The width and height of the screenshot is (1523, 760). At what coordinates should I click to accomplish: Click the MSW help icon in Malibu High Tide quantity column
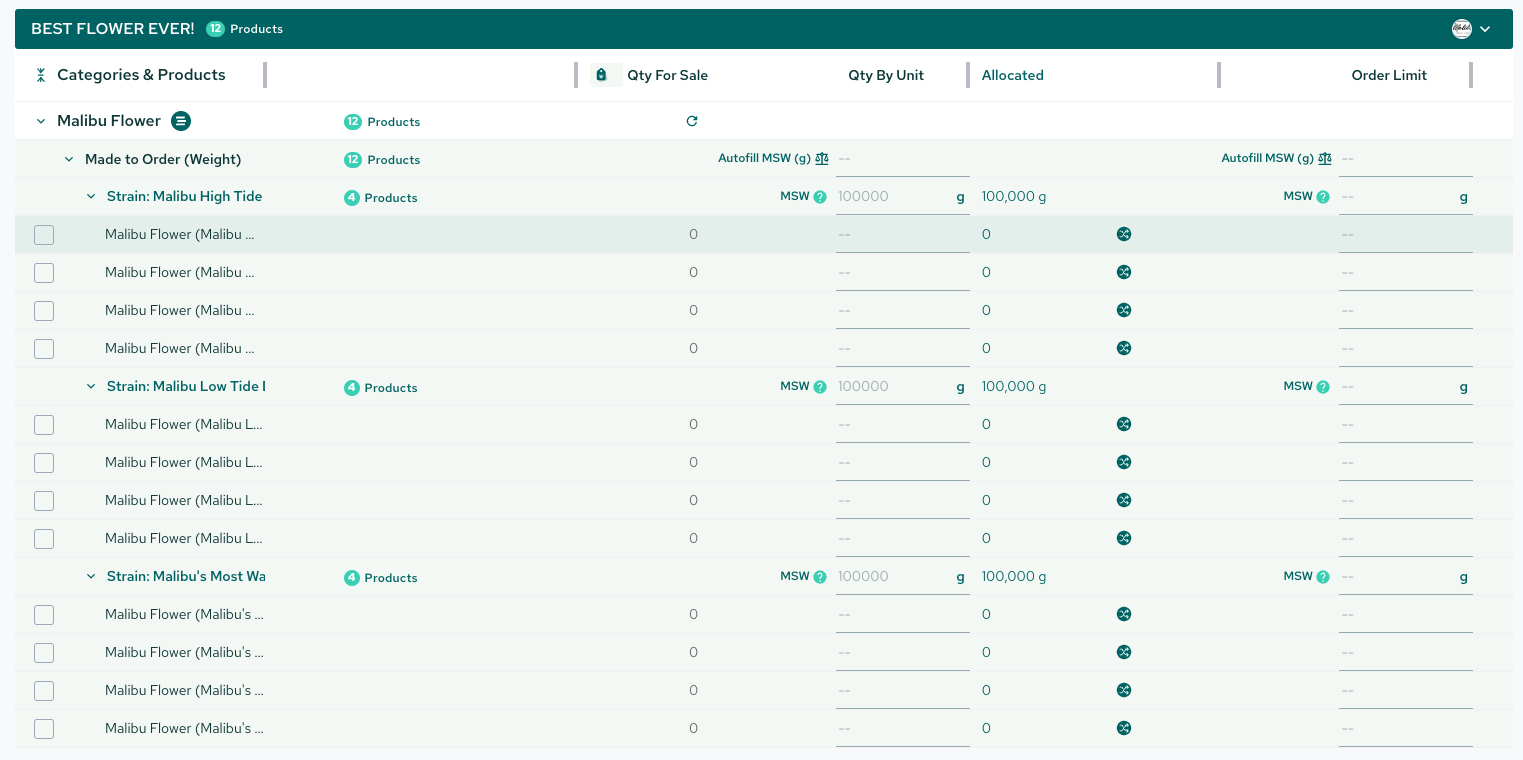(820, 197)
